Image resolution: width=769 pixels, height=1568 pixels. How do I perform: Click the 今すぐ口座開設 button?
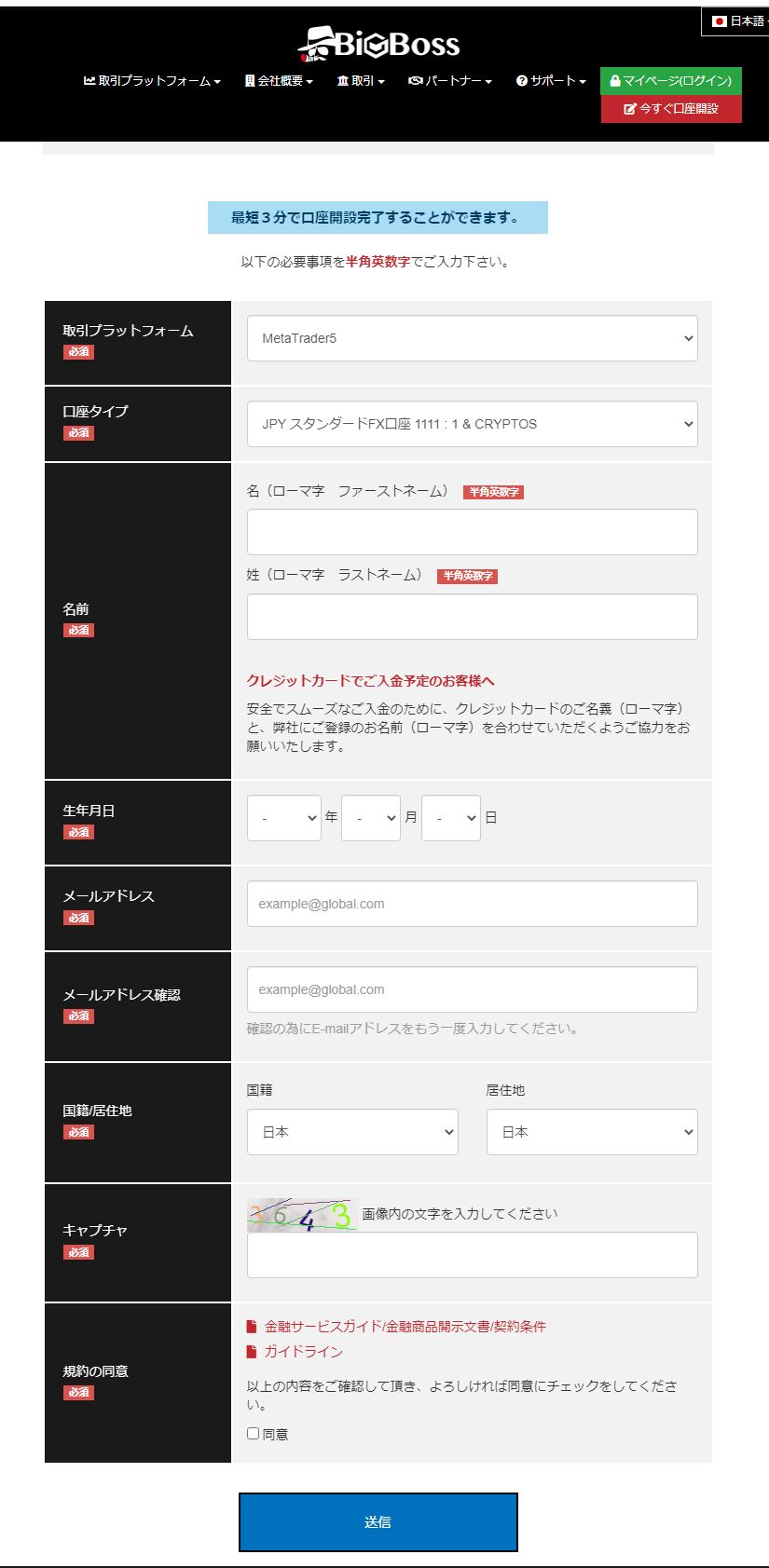tap(671, 109)
